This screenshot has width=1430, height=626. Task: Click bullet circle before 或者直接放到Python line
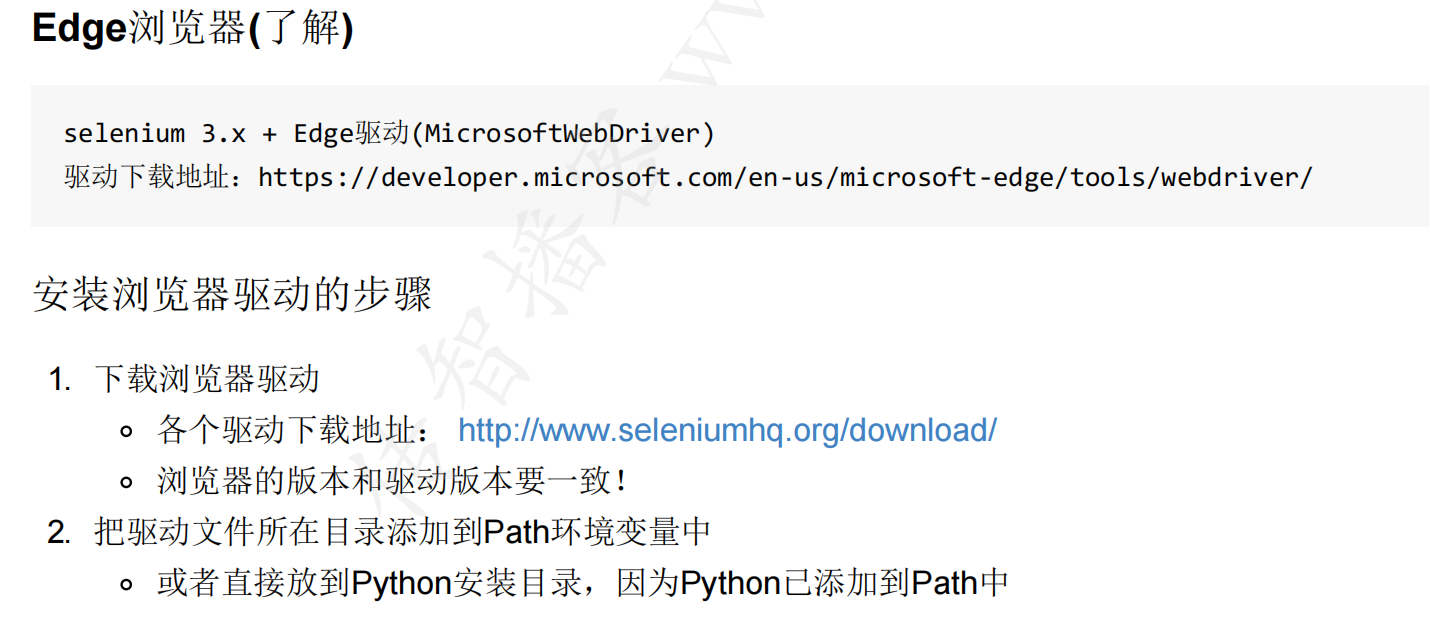coord(126,584)
